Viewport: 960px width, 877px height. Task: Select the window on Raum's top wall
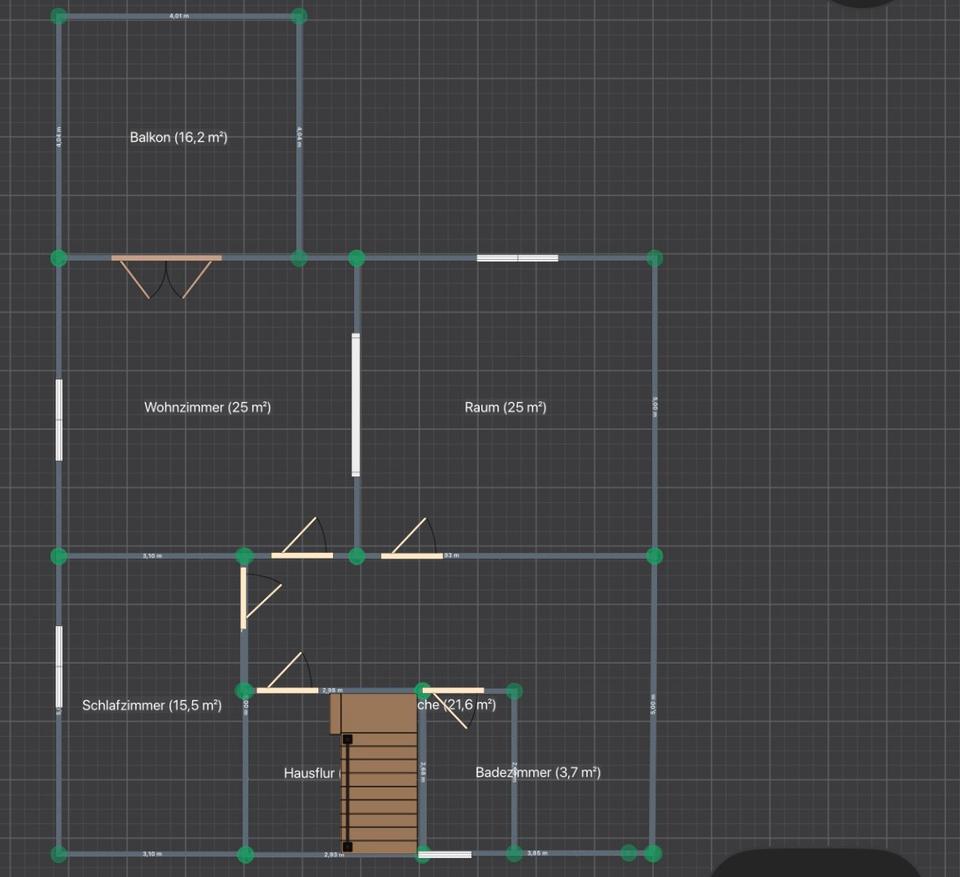tap(517, 258)
